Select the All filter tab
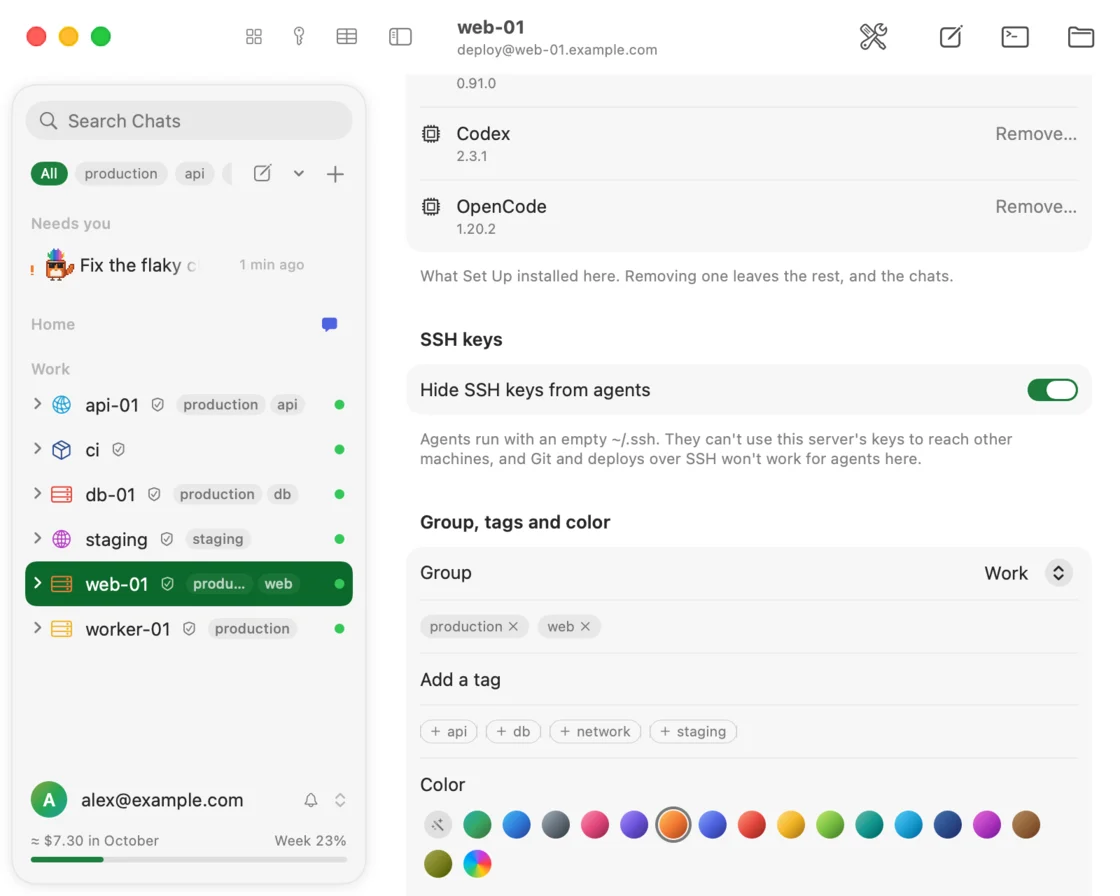1120x896 pixels. (49, 174)
